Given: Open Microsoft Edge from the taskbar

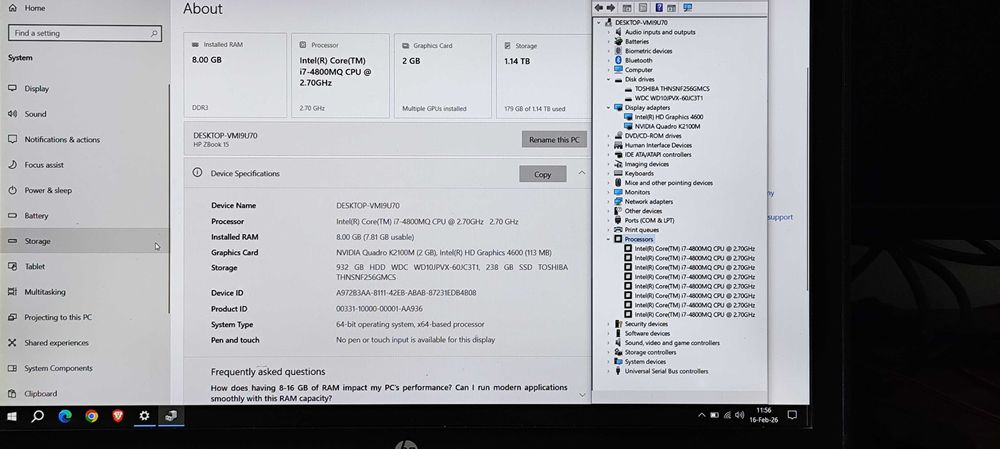Looking at the screenshot, I should 65,416.
